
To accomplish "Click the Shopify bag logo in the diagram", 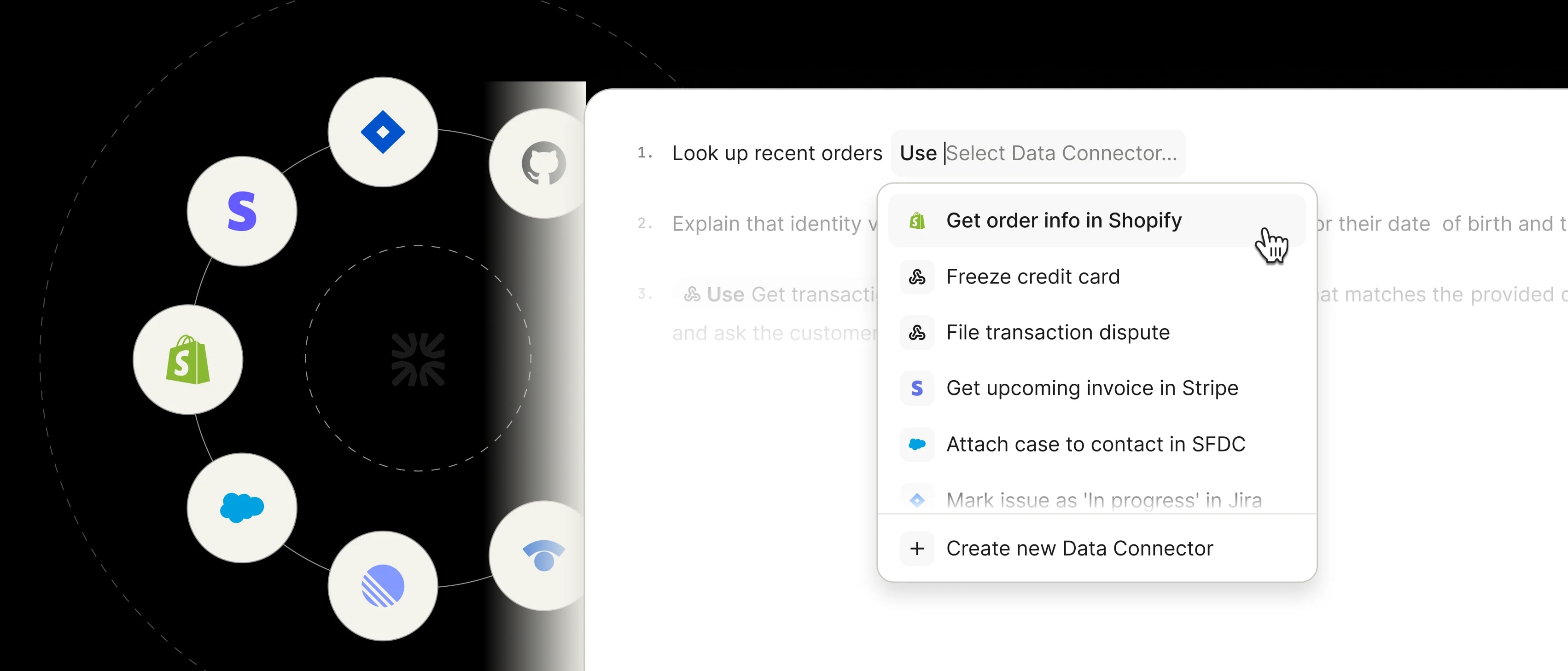I will pyautogui.click(x=187, y=359).
